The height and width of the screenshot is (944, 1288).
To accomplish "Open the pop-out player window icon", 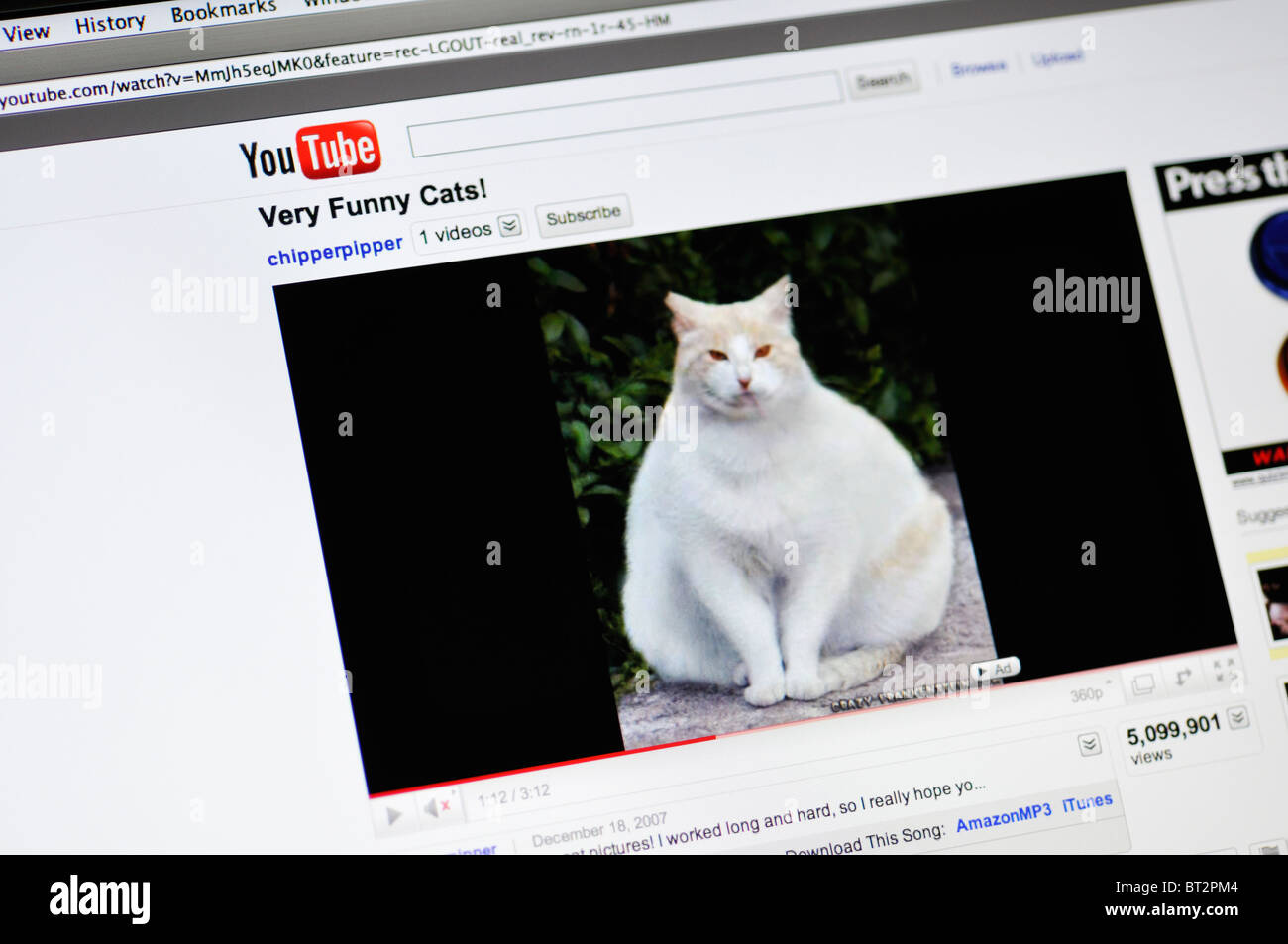I will click(1142, 683).
